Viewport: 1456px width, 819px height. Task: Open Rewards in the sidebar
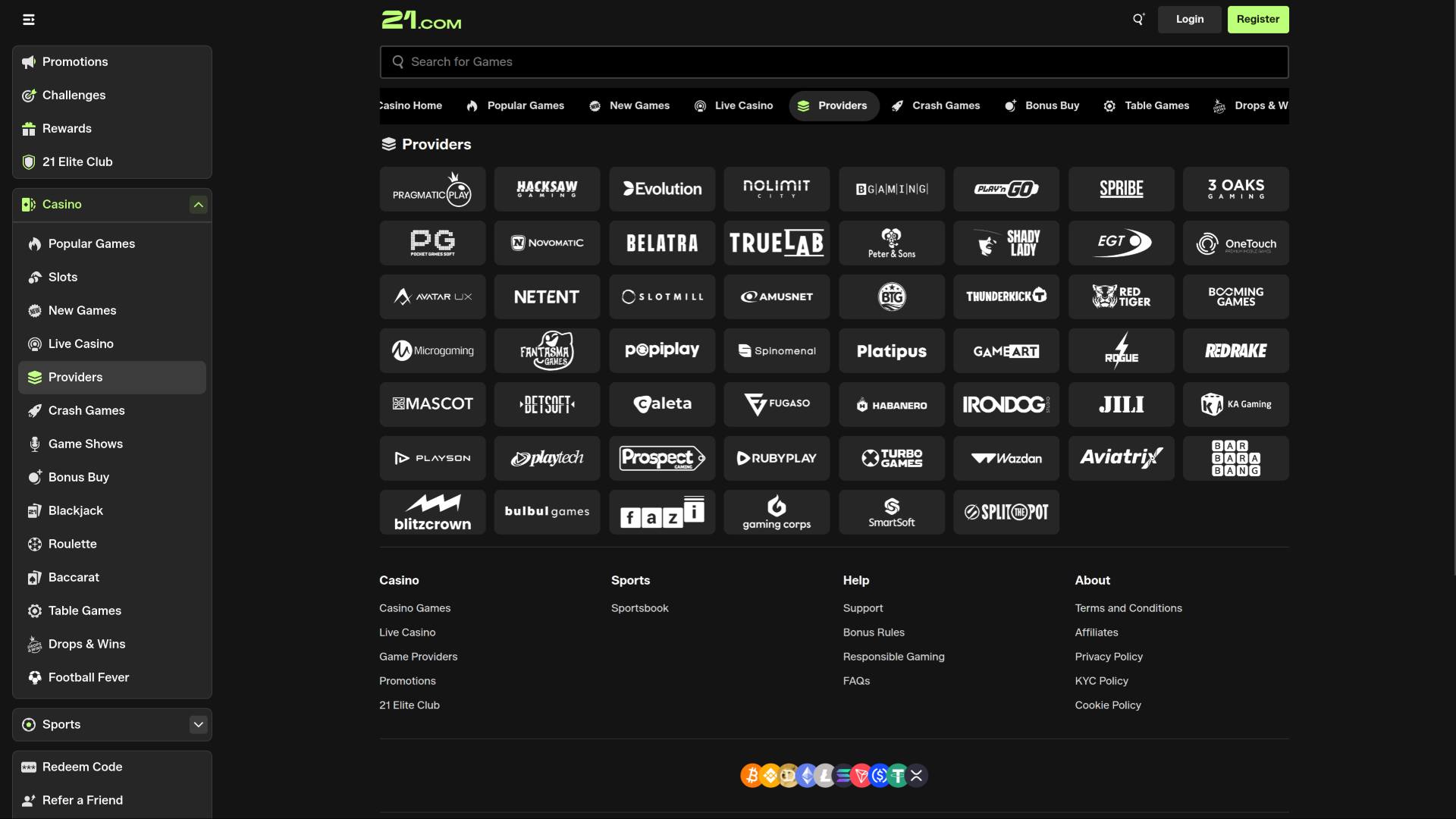pos(112,129)
